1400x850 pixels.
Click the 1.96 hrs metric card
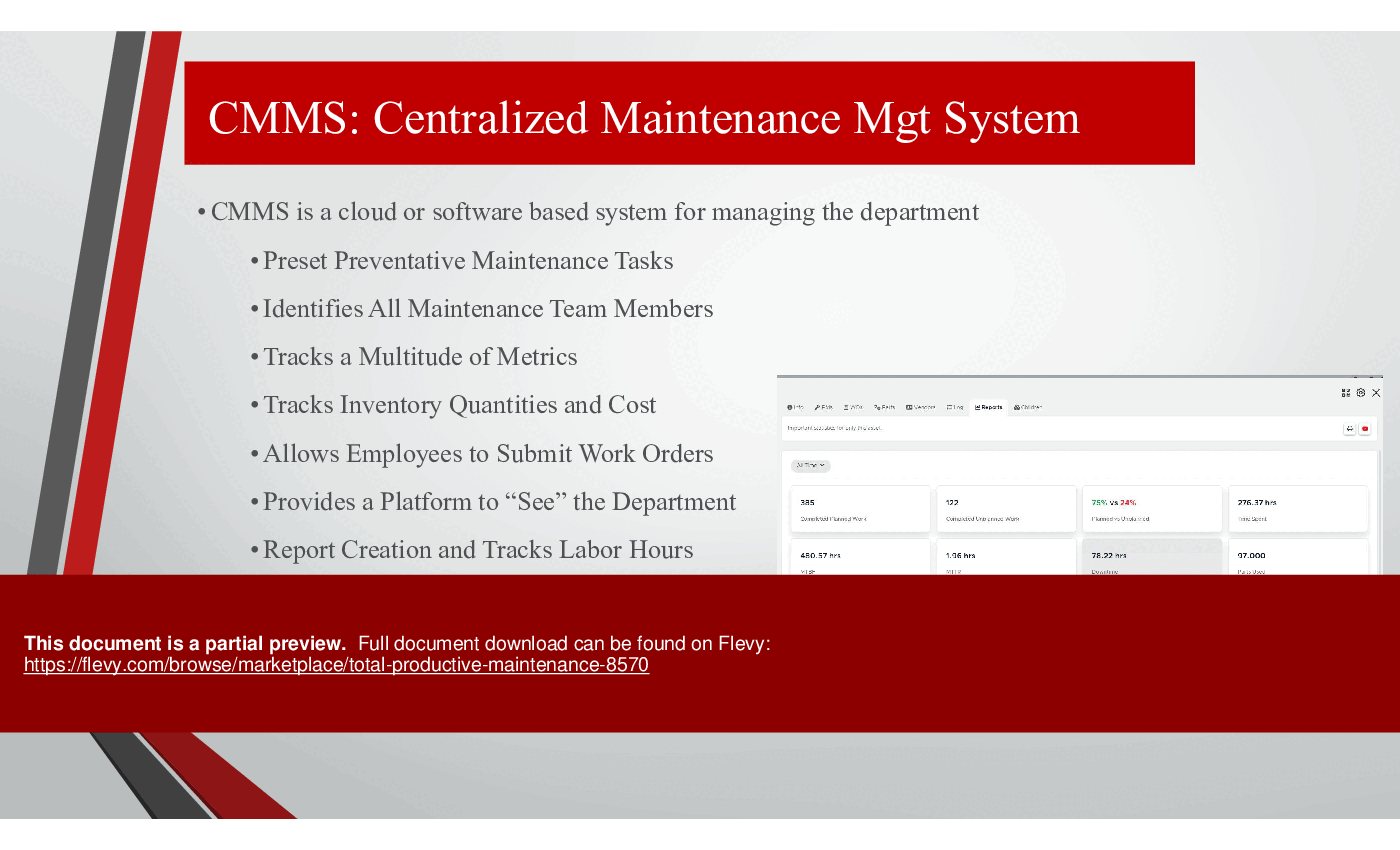pyautogui.click(x=1006, y=557)
